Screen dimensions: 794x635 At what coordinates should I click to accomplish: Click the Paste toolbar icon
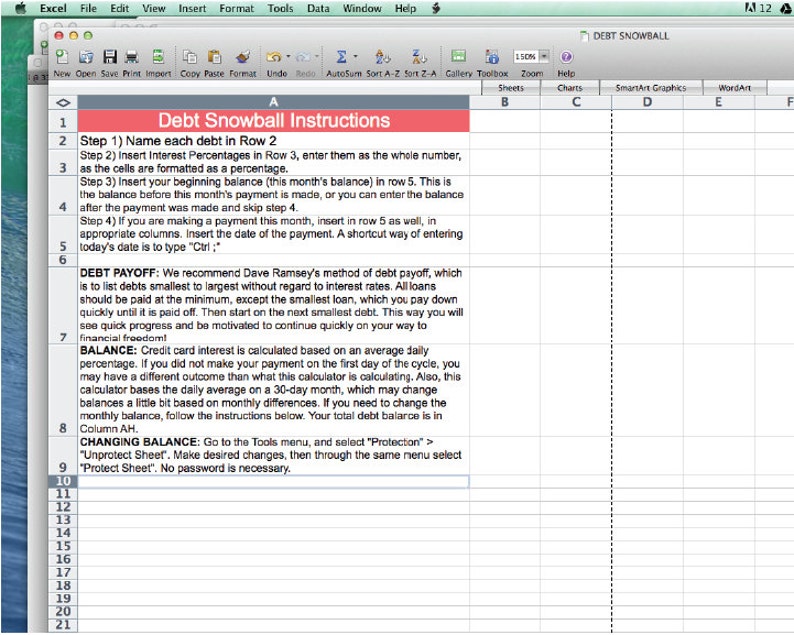(x=214, y=57)
